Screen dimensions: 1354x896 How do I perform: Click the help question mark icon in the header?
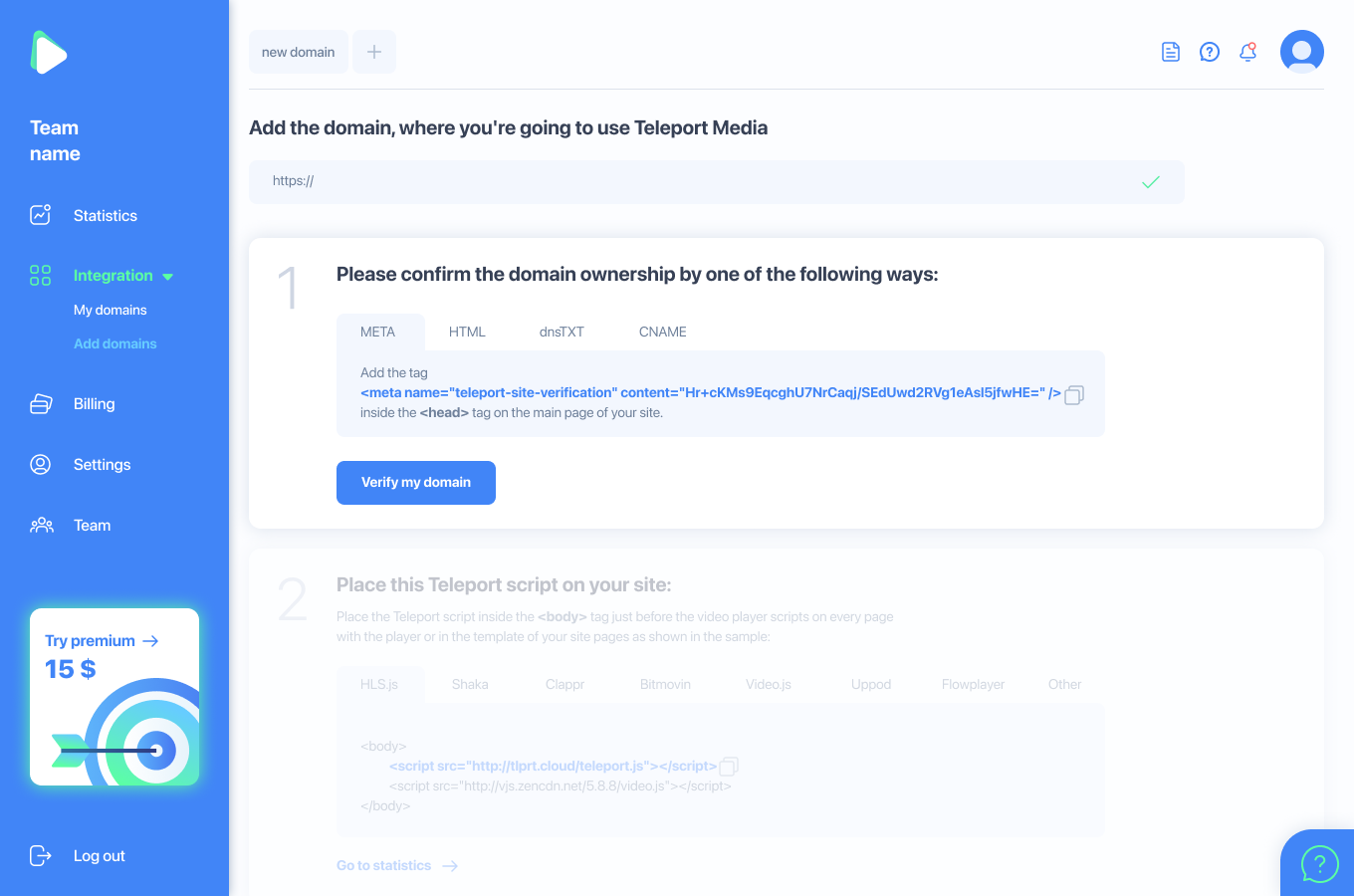pyautogui.click(x=1210, y=52)
